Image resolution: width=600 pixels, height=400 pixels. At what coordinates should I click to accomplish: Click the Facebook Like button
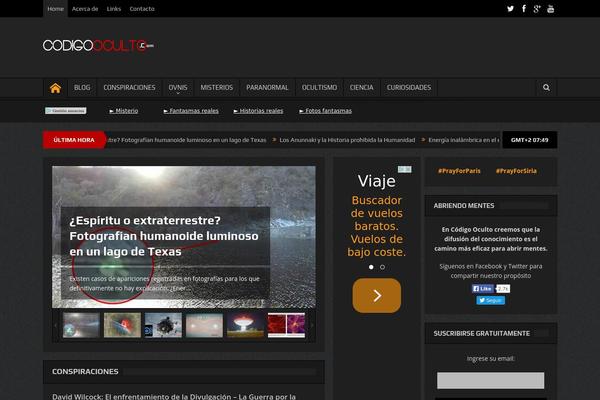(483, 289)
